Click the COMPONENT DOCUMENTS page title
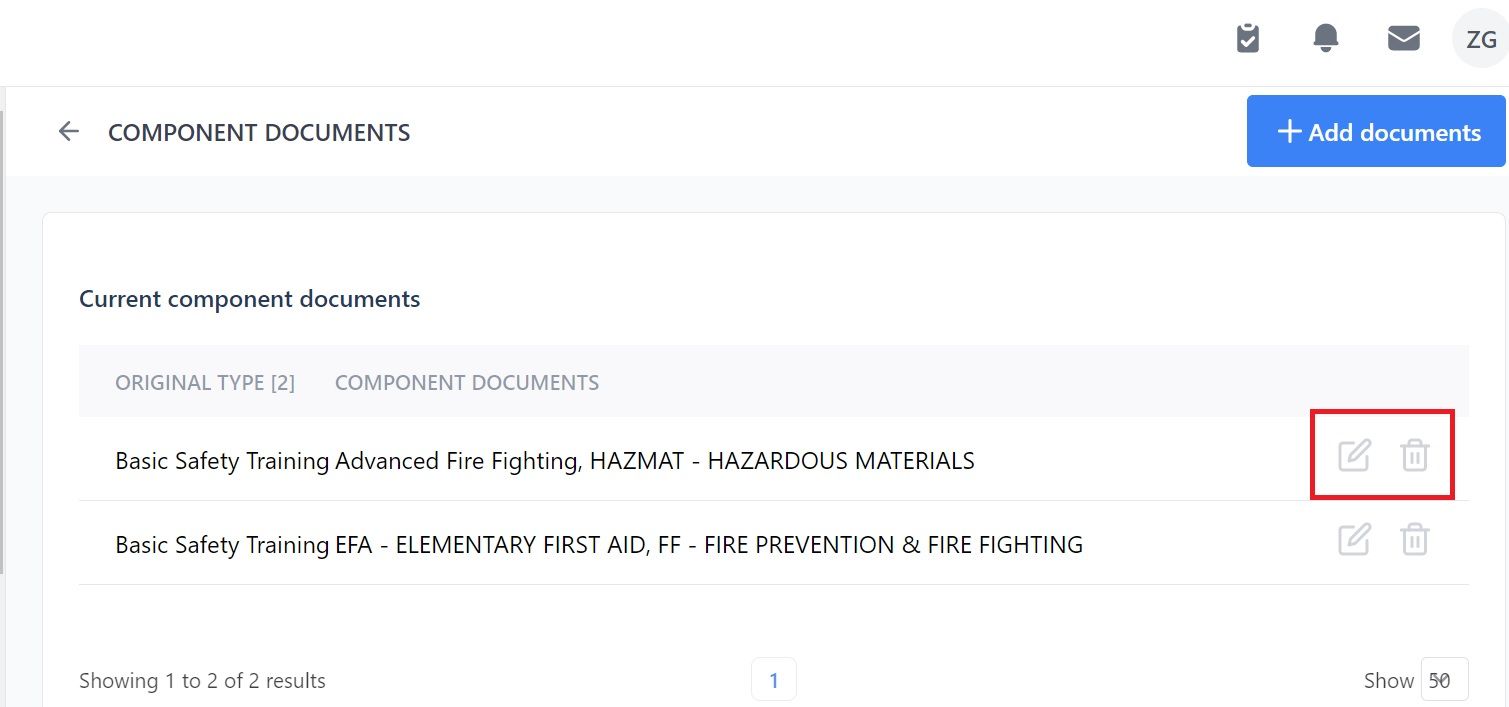The height and width of the screenshot is (707, 1509). (259, 132)
